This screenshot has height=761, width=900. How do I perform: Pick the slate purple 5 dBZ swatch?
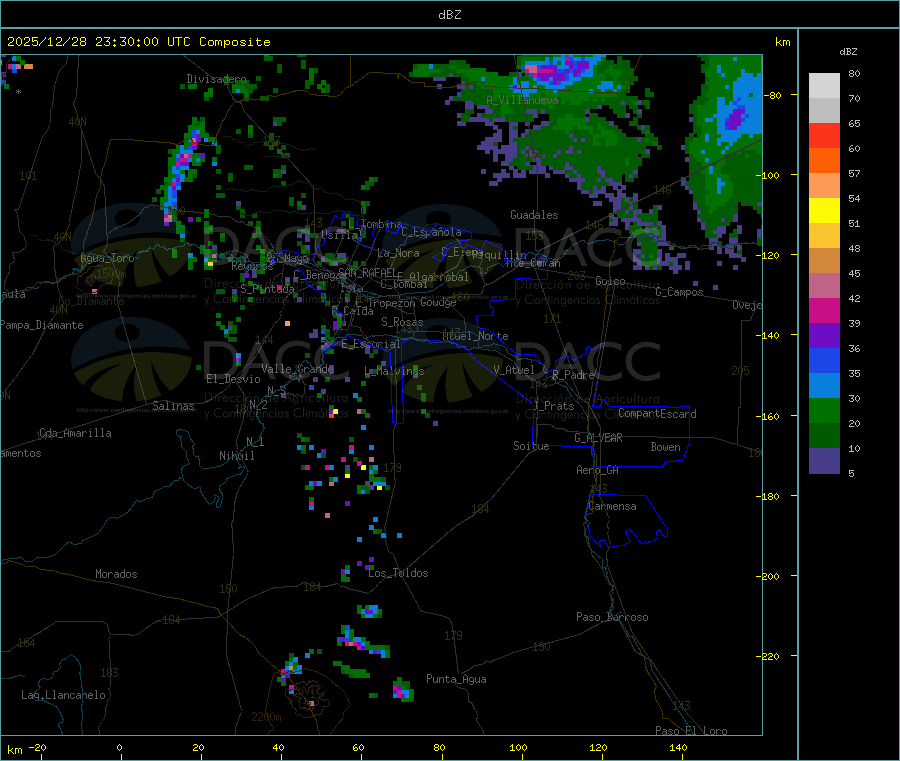coord(824,461)
